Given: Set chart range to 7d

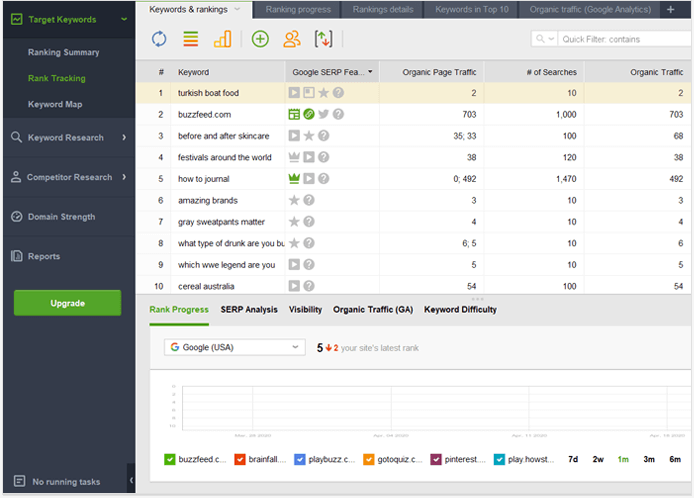Looking at the screenshot, I should (573, 459).
